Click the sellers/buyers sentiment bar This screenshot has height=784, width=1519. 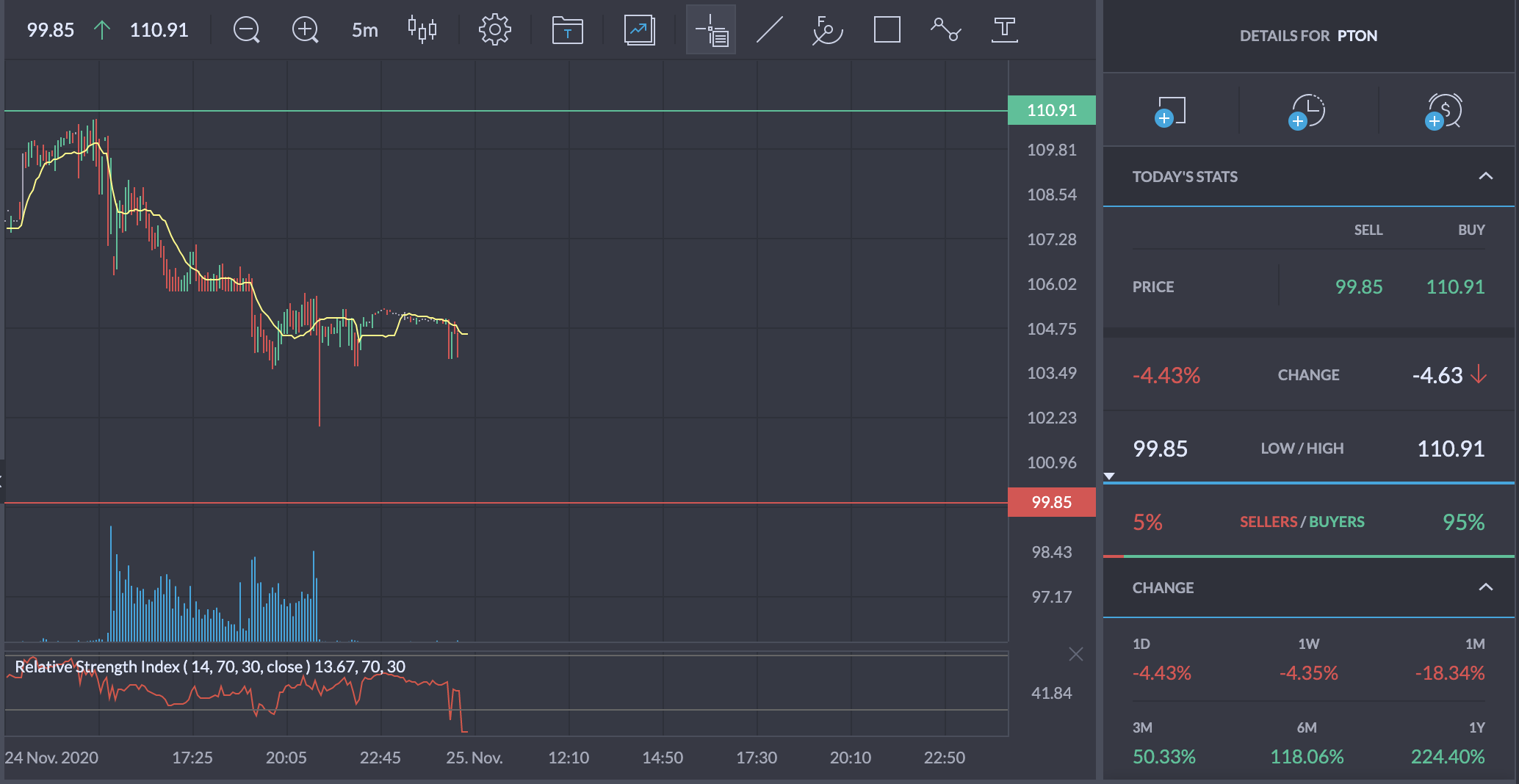pyautogui.click(x=1308, y=556)
